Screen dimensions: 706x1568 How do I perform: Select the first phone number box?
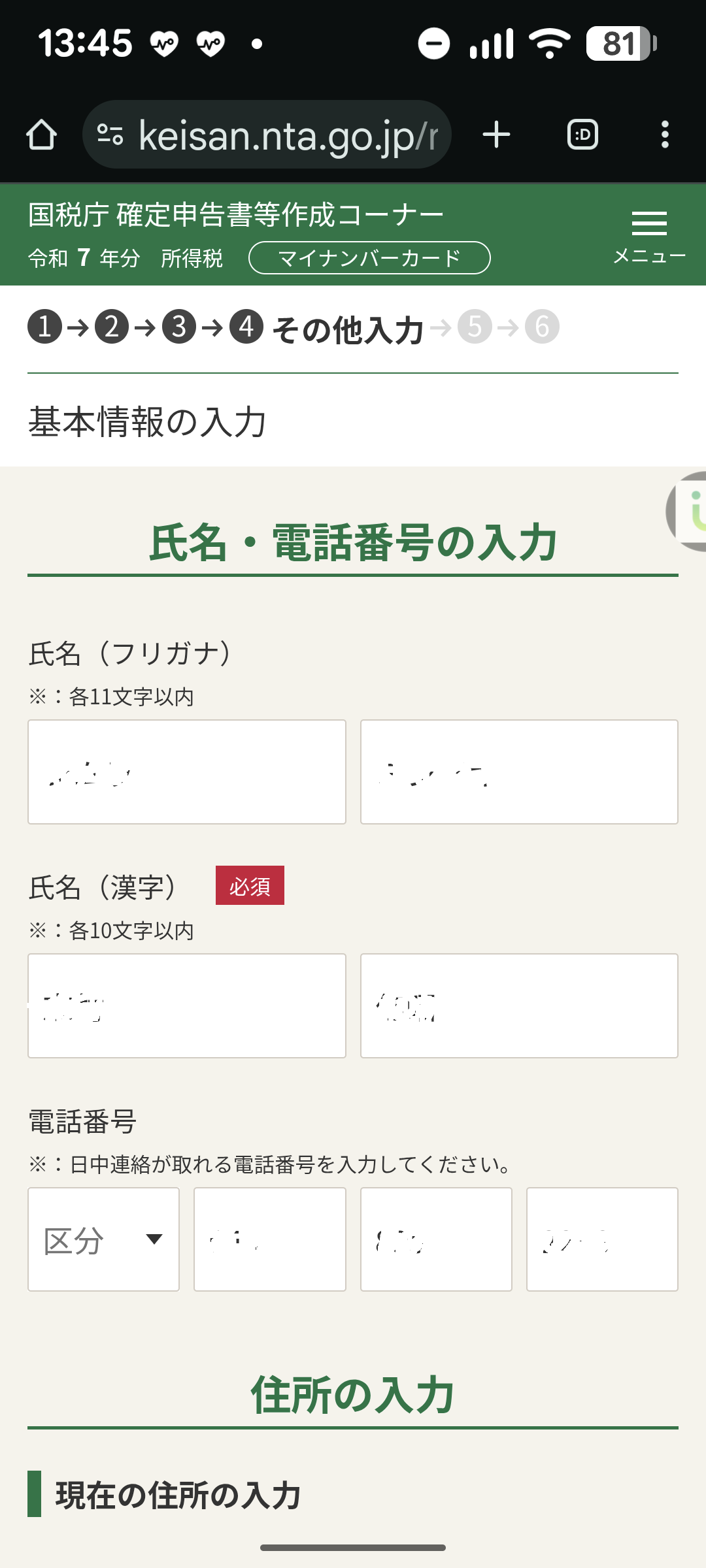270,1239
